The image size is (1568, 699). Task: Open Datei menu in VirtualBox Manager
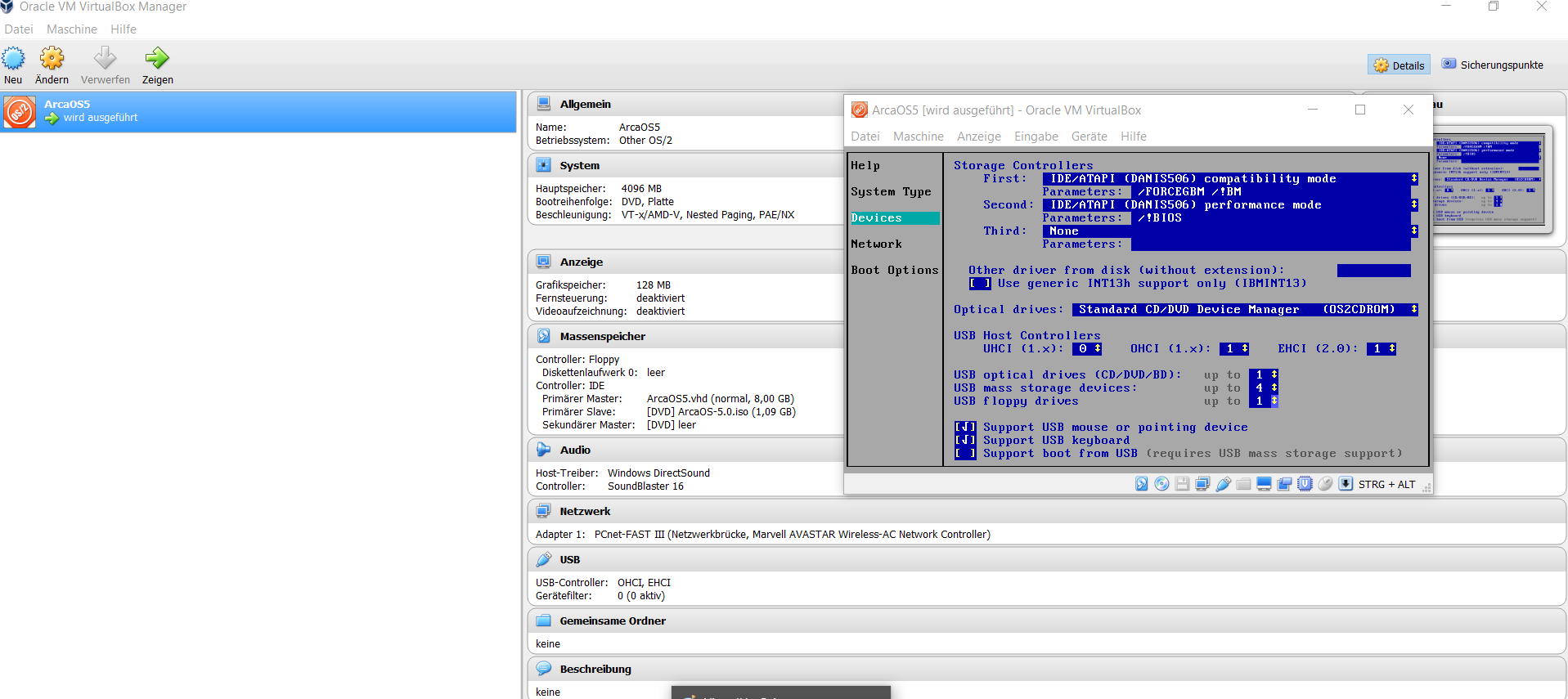[19, 29]
